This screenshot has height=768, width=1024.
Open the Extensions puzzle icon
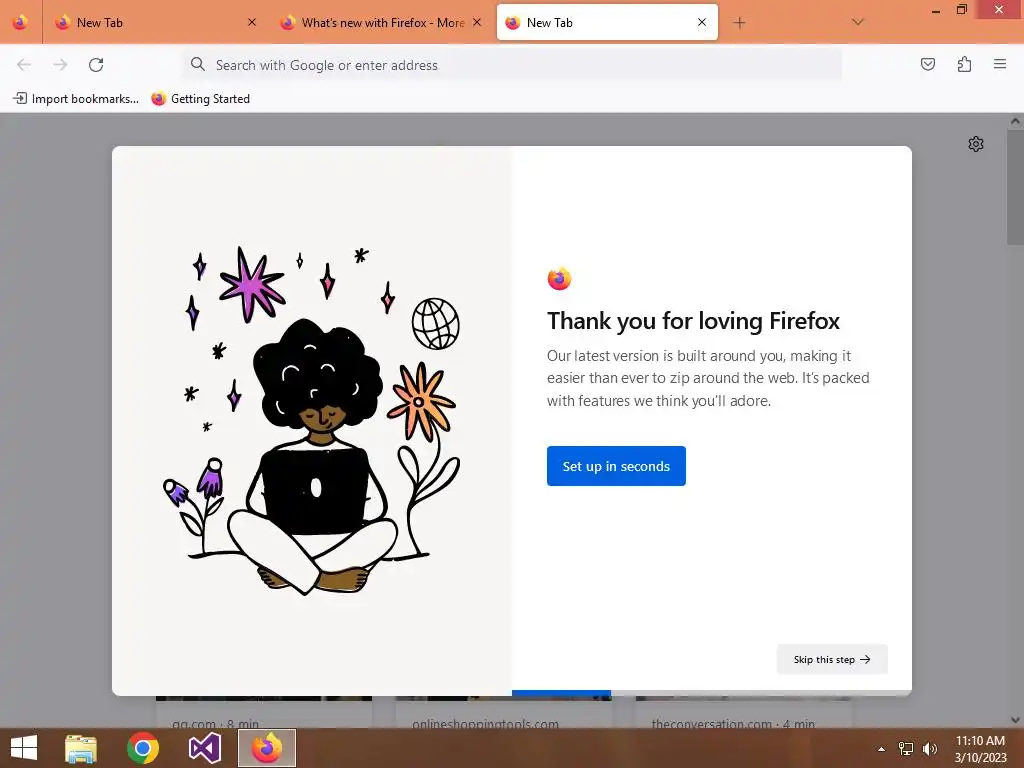point(964,64)
